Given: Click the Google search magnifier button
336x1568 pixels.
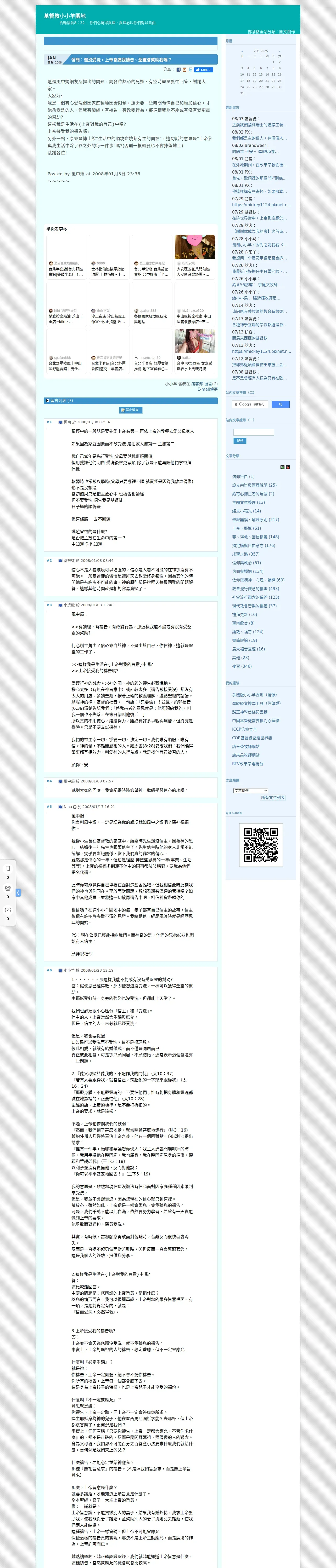Looking at the screenshot, I should 280,404.
